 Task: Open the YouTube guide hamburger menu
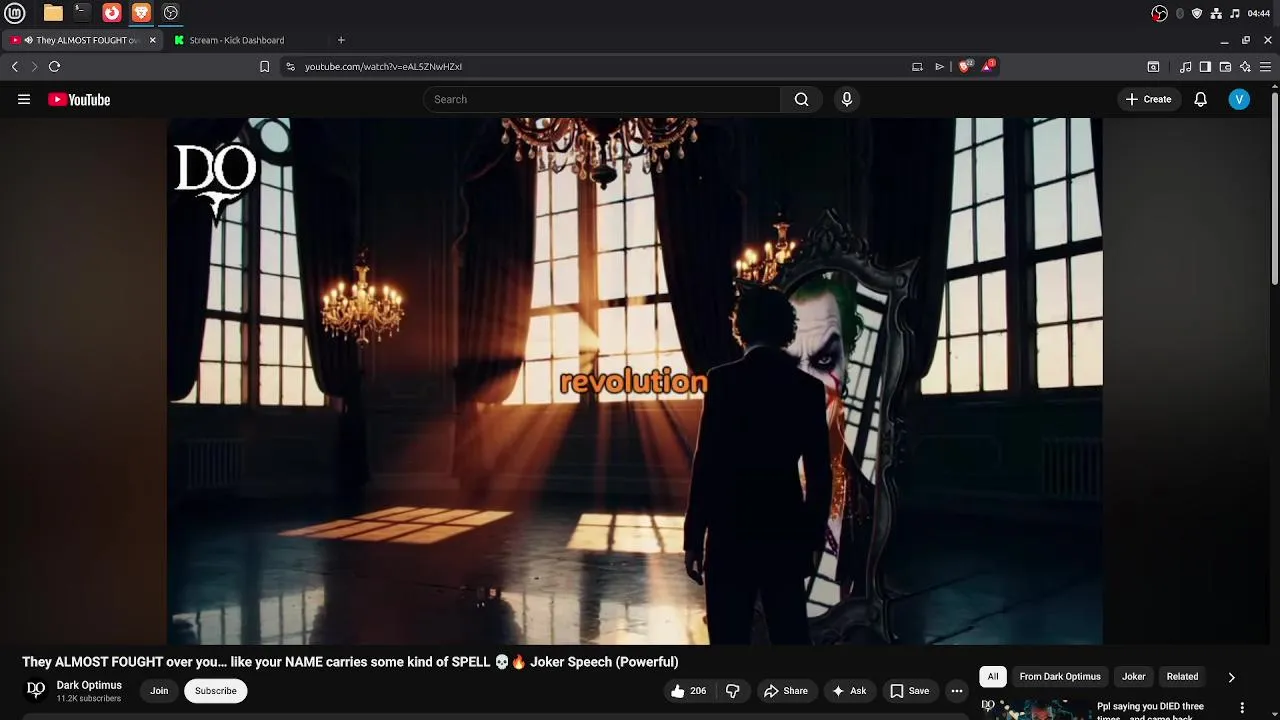[x=24, y=99]
